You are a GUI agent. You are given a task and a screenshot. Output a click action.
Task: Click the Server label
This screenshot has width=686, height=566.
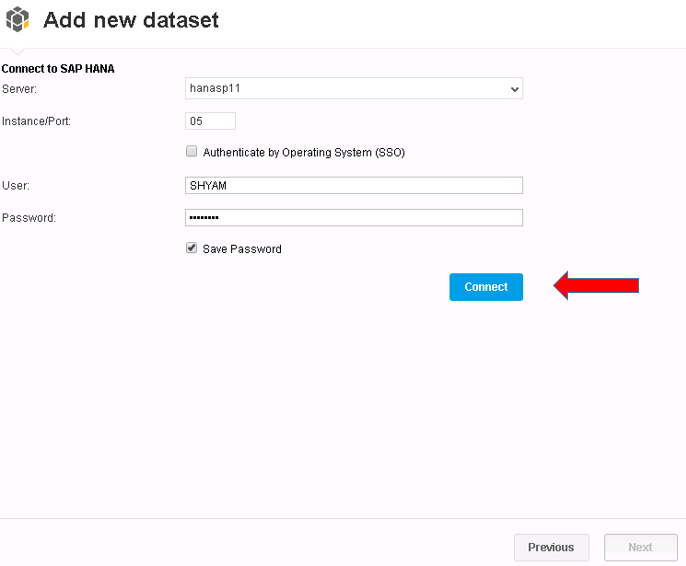[19, 89]
